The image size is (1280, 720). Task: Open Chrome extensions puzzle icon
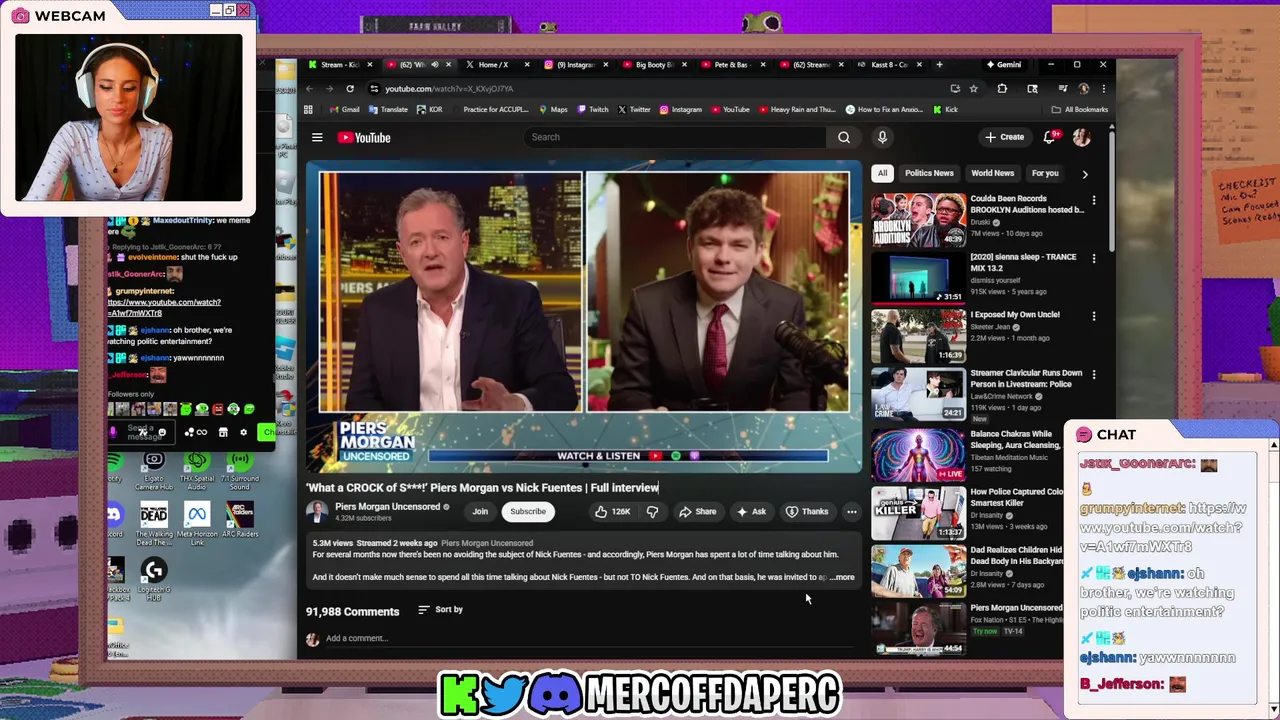click(1002, 88)
